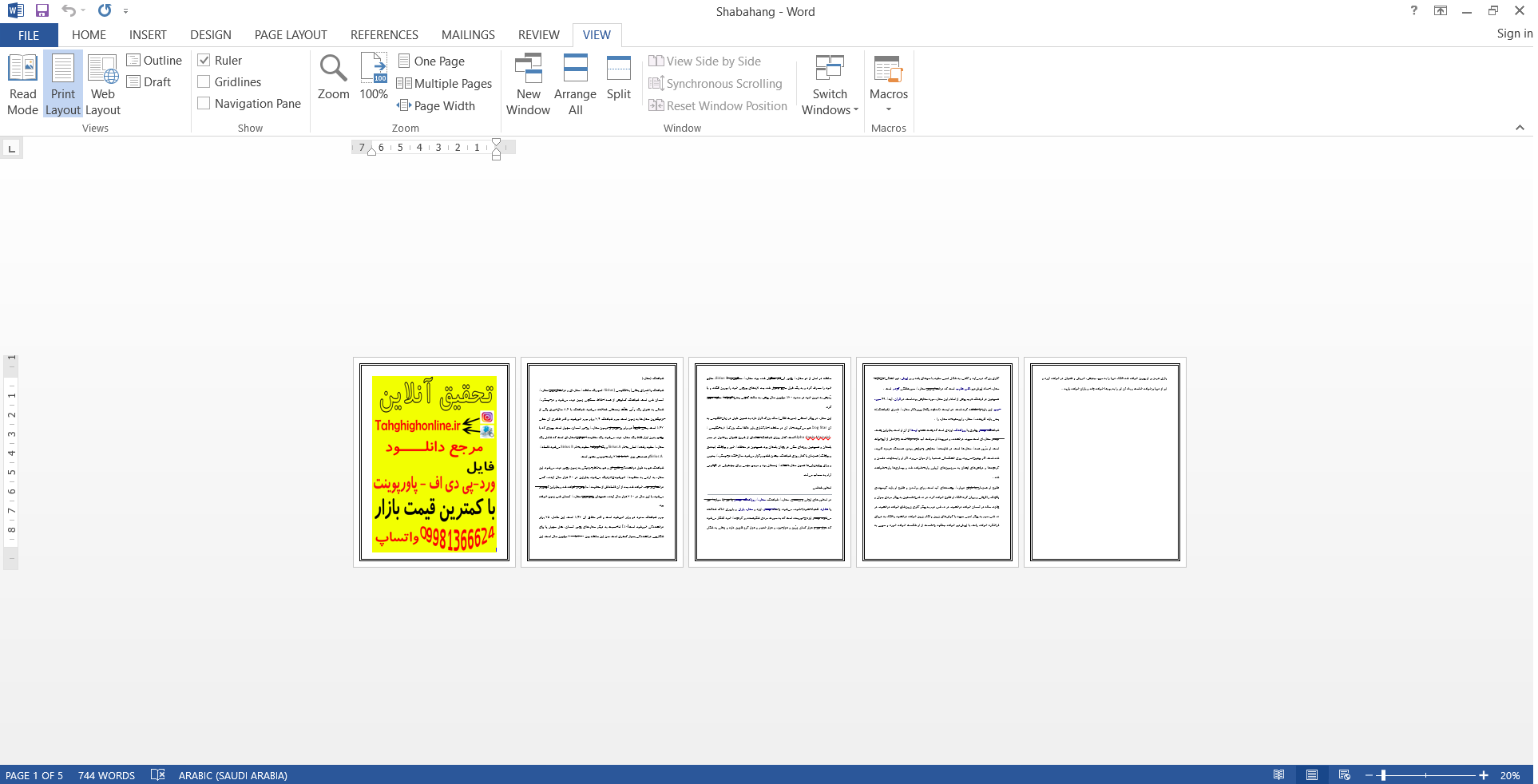Enable the Navigation Pane checkbox
The width and height of the screenshot is (1538, 784).
(204, 104)
